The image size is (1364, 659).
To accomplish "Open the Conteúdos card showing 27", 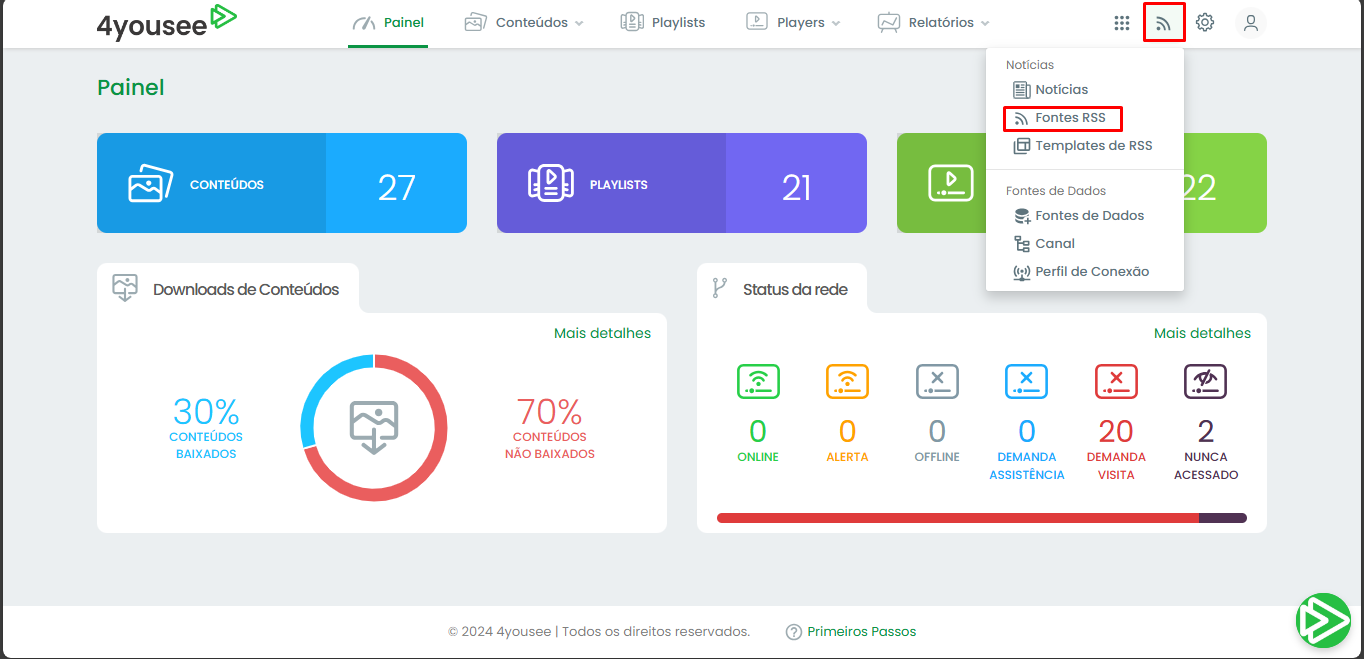I will click(282, 183).
